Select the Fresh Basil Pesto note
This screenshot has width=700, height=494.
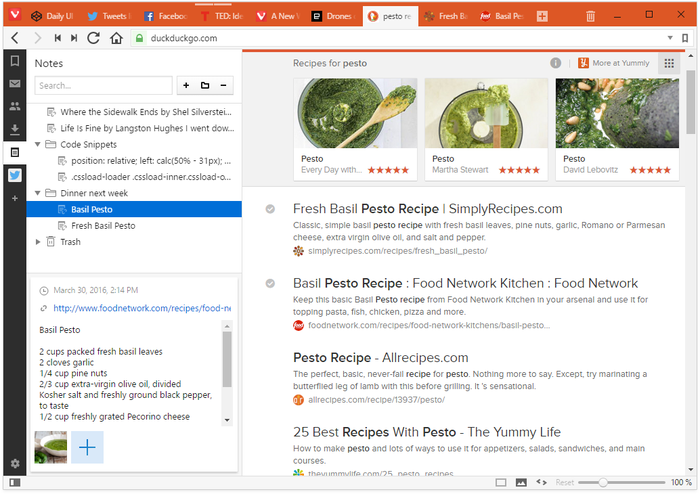click(x=134, y=225)
